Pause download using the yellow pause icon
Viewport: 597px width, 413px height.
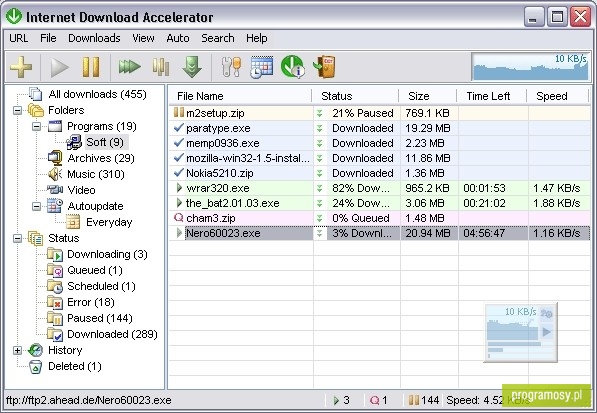[91, 67]
